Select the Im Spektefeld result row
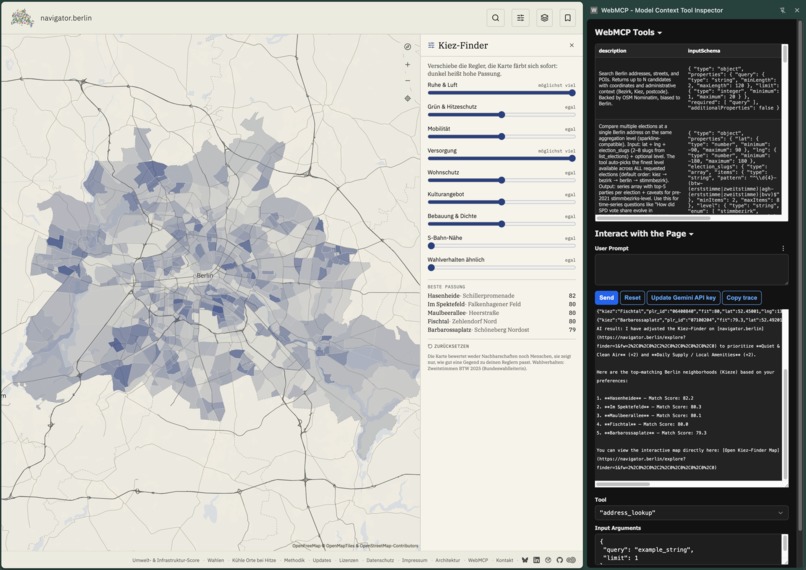 pyautogui.click(x=501, y=304)
